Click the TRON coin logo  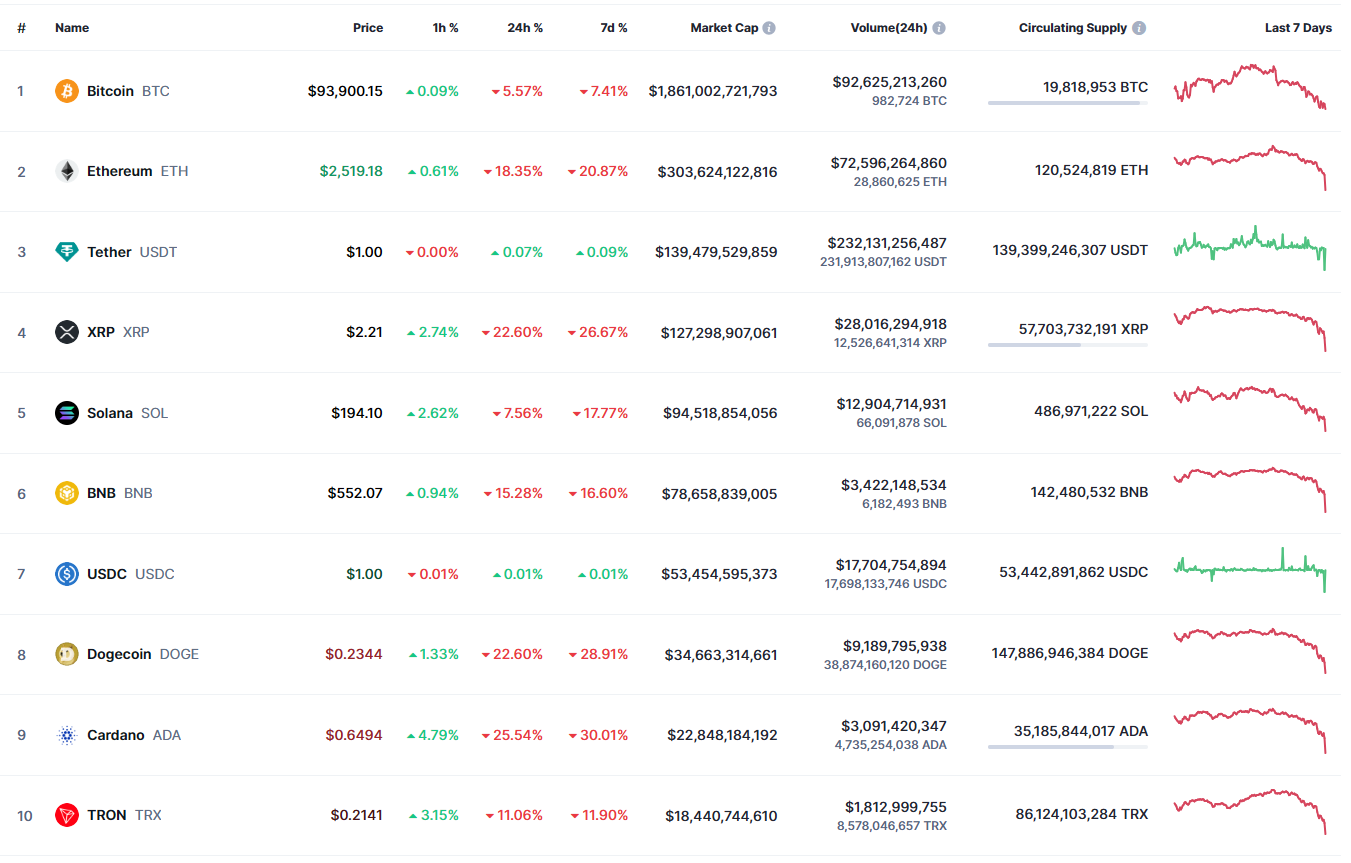click(67, 815)
